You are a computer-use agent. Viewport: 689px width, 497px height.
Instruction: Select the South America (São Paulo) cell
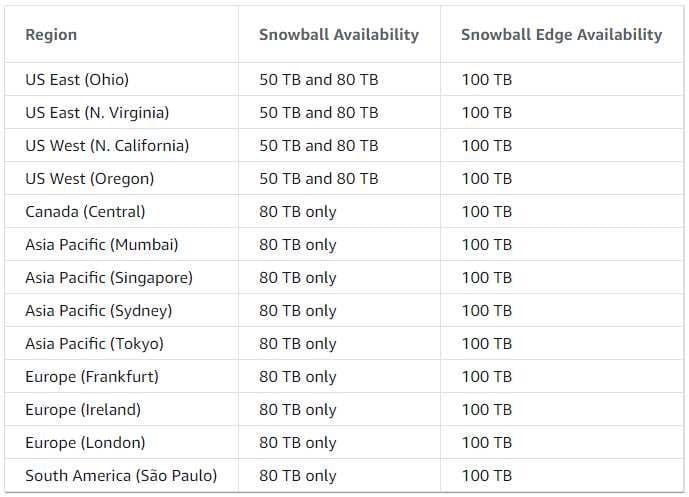click(x=121, y=475)
